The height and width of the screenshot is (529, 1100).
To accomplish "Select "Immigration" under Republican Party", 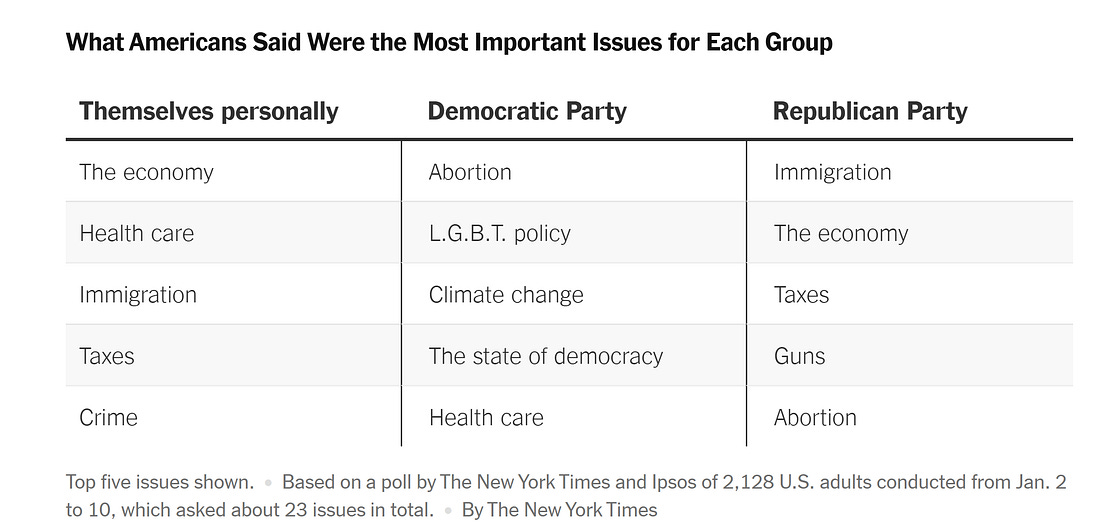I will click(x=832, y=172).
